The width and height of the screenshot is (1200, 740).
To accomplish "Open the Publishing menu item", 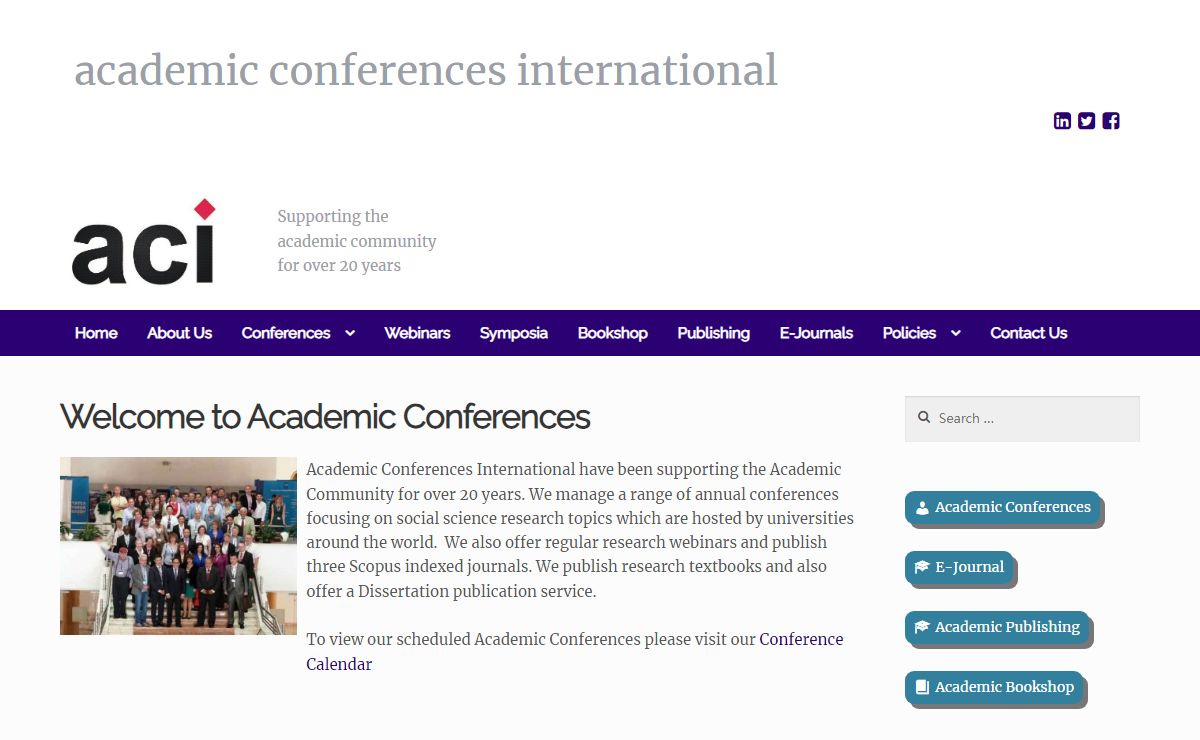I will [x=714, y=333].
